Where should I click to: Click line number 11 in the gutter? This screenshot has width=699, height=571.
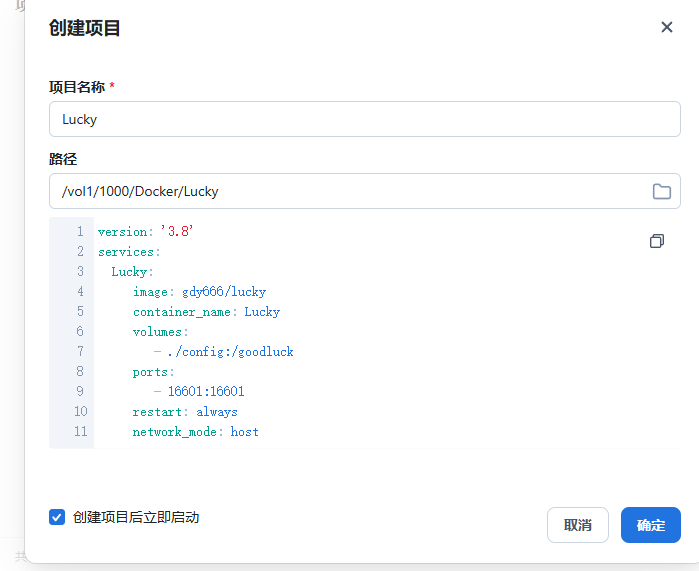click(79, 432)
